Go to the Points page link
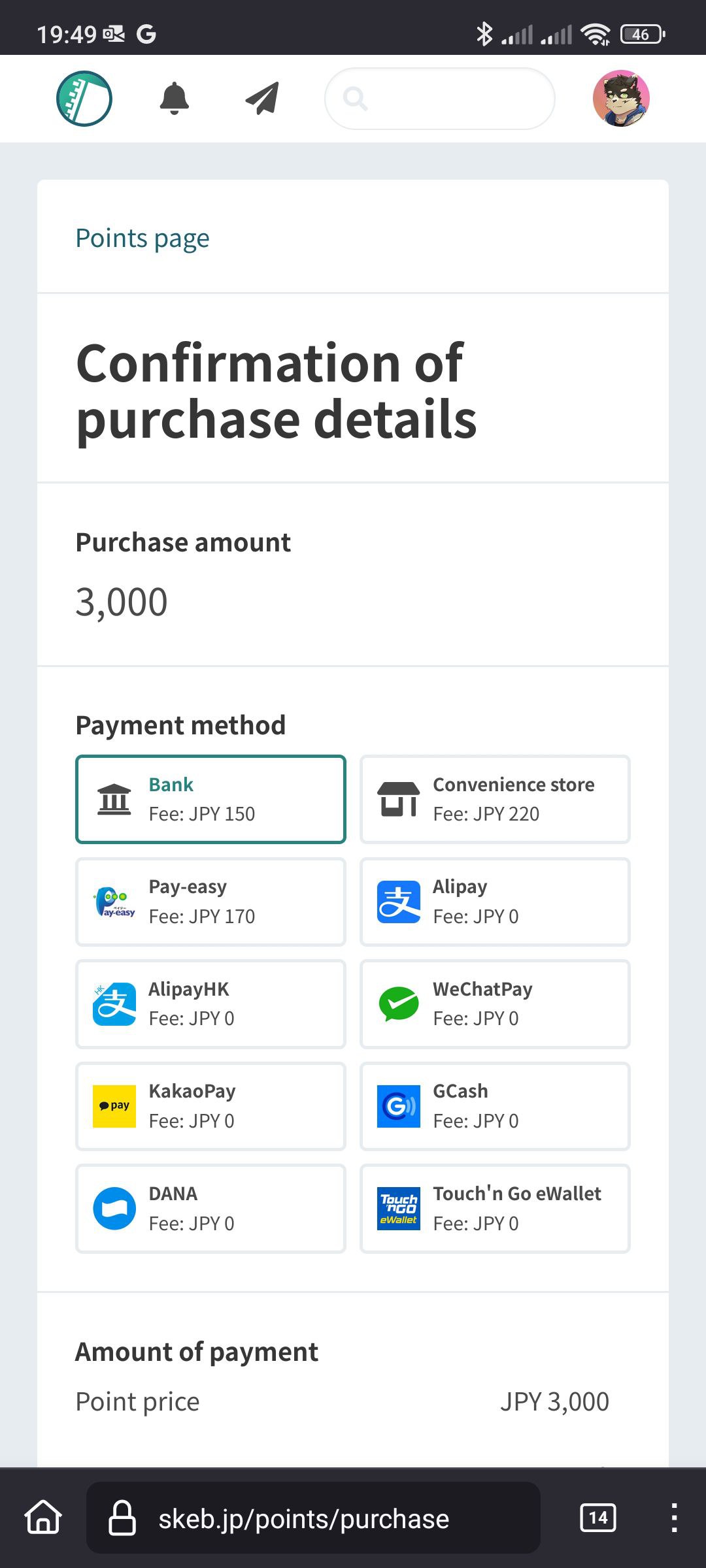This screenshot has height=1568, width=706. click(143, 238)
